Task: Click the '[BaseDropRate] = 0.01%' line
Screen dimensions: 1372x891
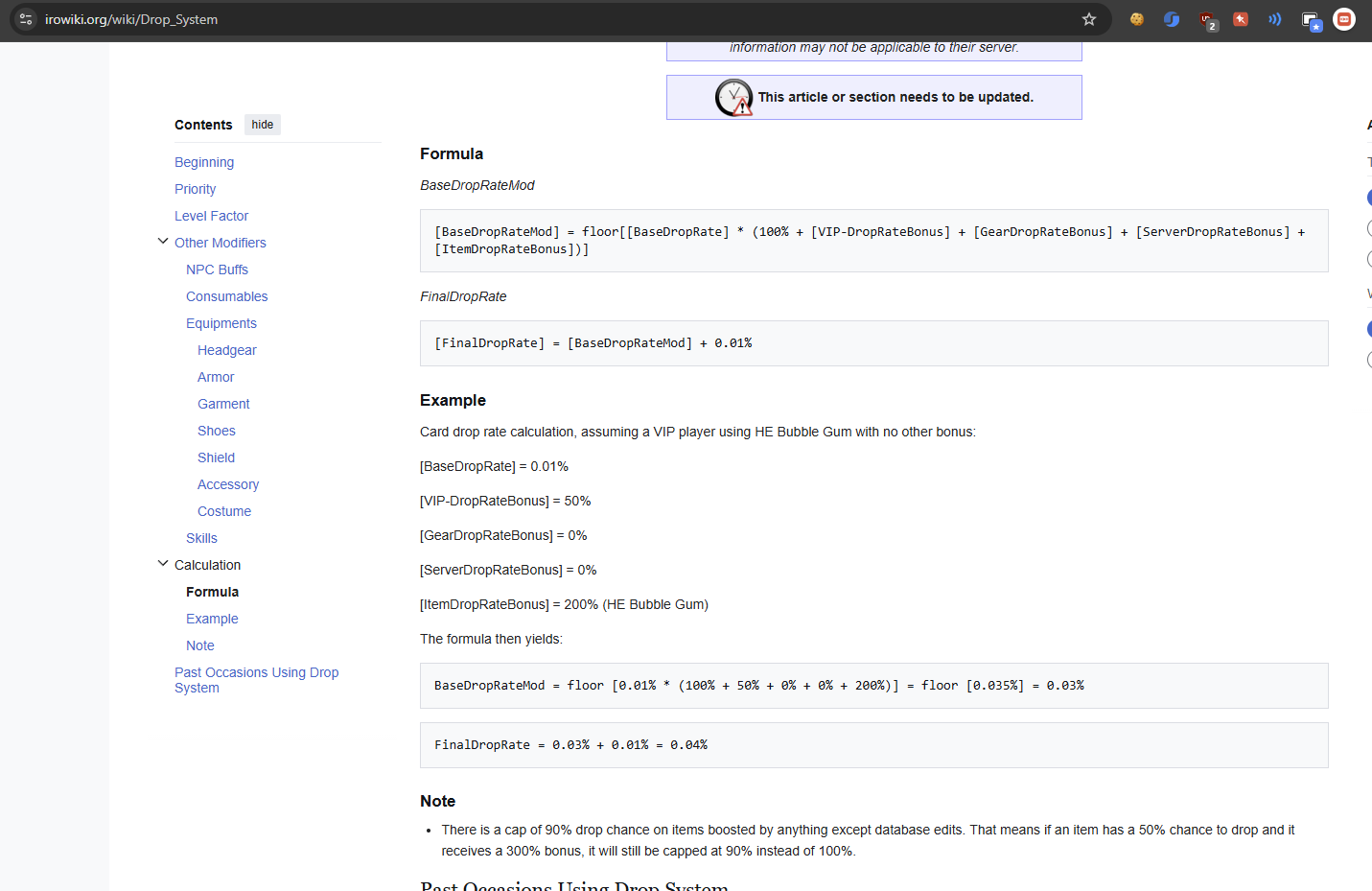Action: (494, 466)
